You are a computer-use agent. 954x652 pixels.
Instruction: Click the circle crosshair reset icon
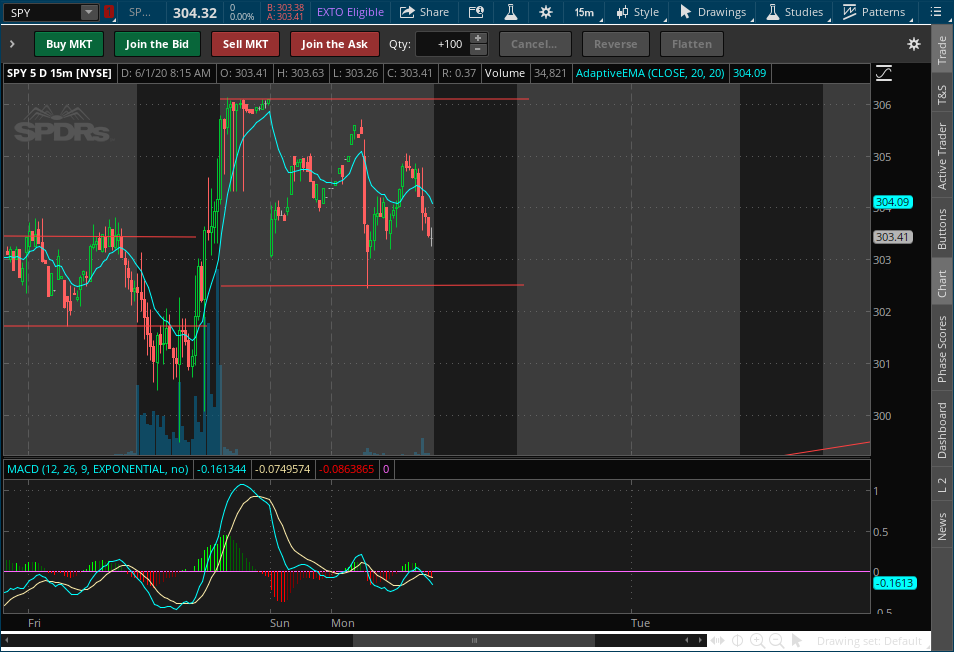click(x=737, y=640)
